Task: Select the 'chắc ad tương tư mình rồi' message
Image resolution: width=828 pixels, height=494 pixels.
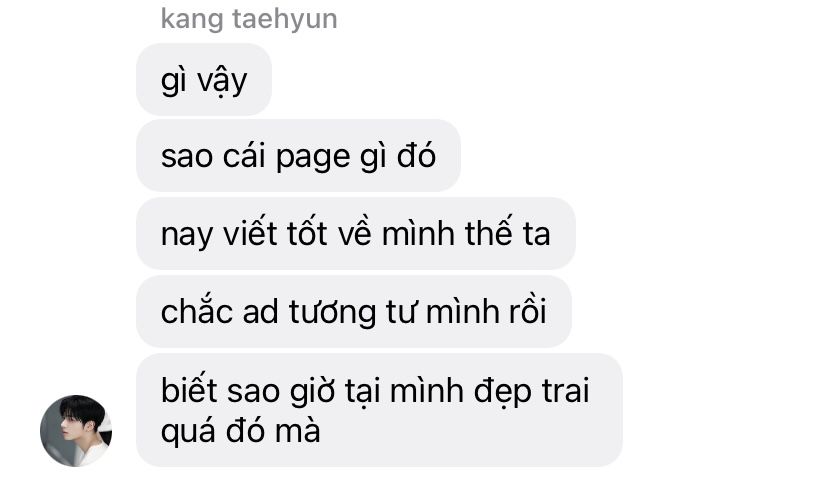Action: point(354,311)
